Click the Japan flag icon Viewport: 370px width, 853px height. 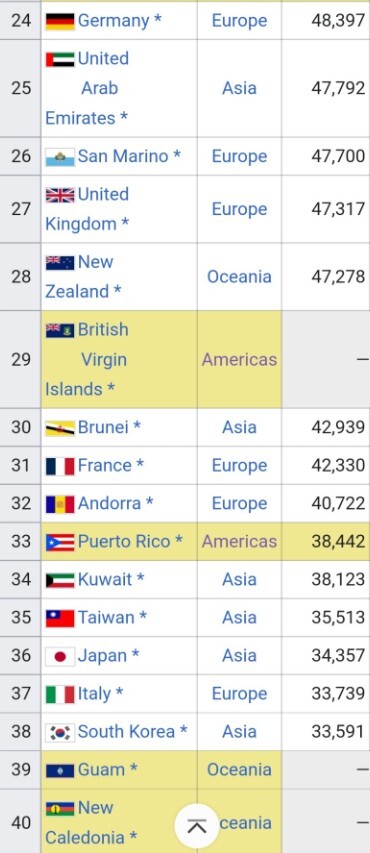click(60, 657)
